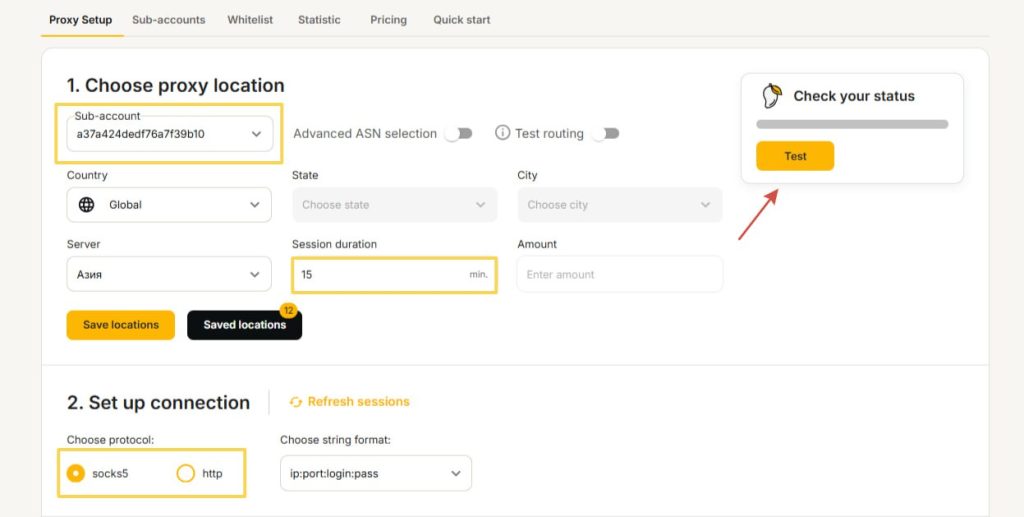The width and height of the screenshot is (1024, 517).
Task: Click the refresh arrows icon near sessions
Action: coord(296,402)
